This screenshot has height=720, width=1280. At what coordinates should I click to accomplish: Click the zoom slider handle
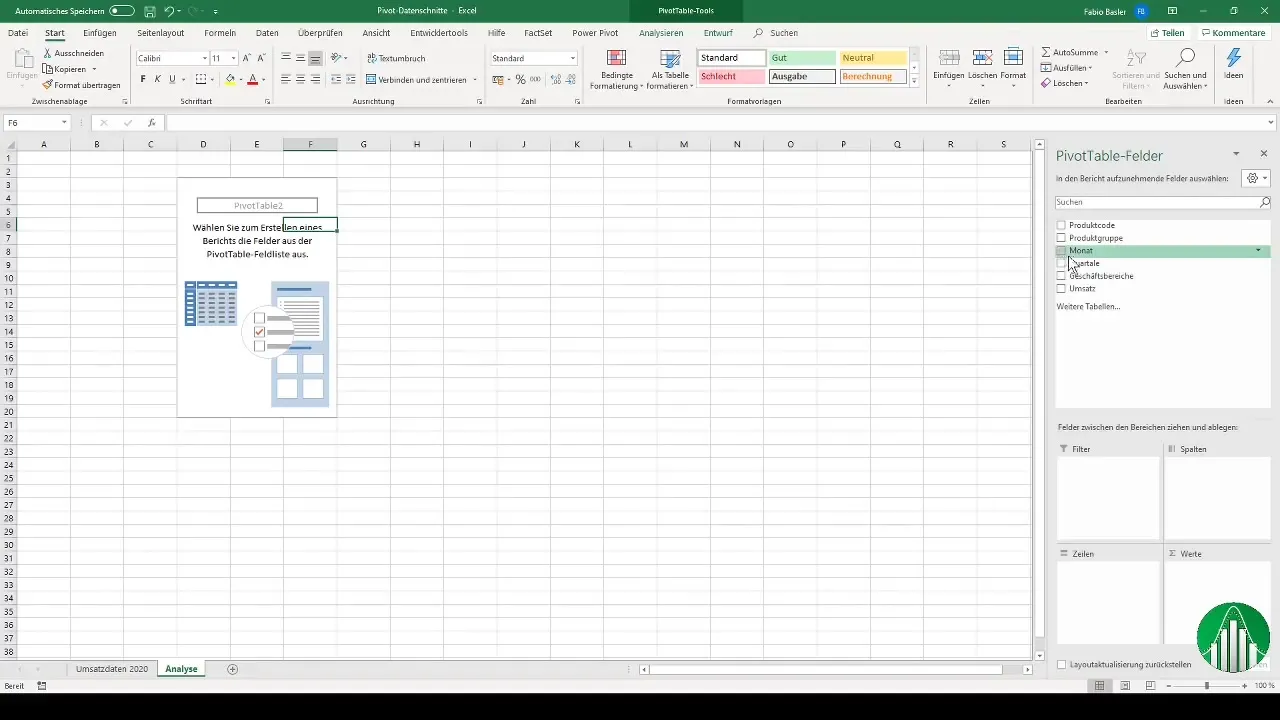coord(1207,686)
